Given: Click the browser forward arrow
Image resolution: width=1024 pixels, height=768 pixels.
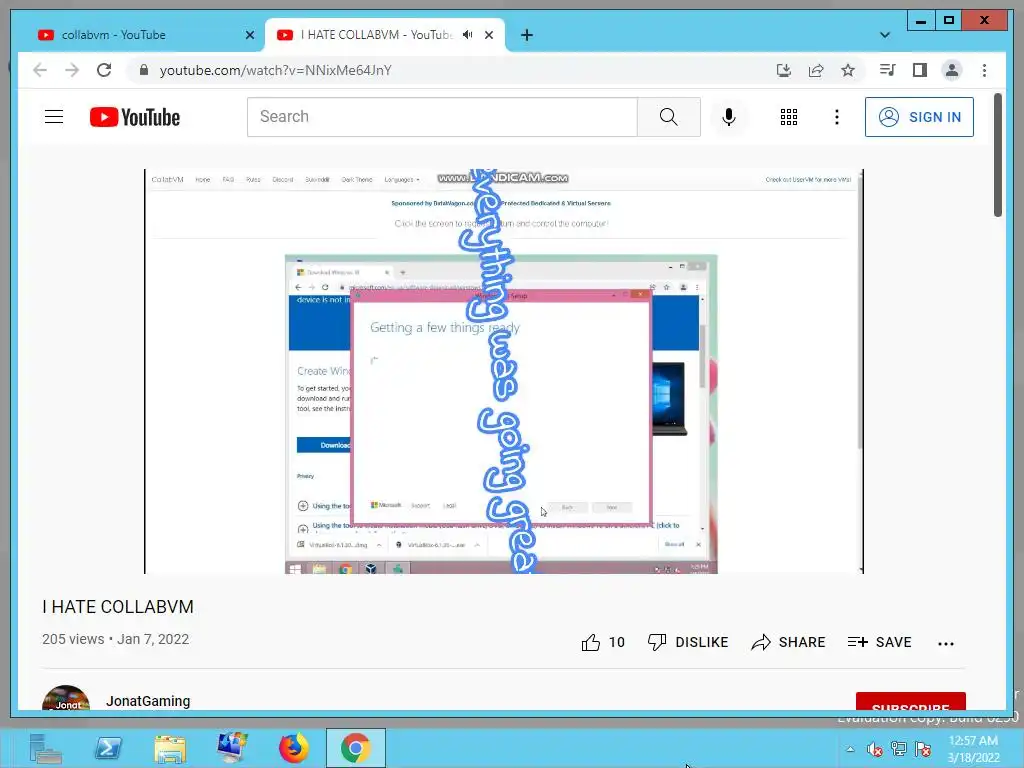Looking at the screenshot, I should [x=72, y=70].
